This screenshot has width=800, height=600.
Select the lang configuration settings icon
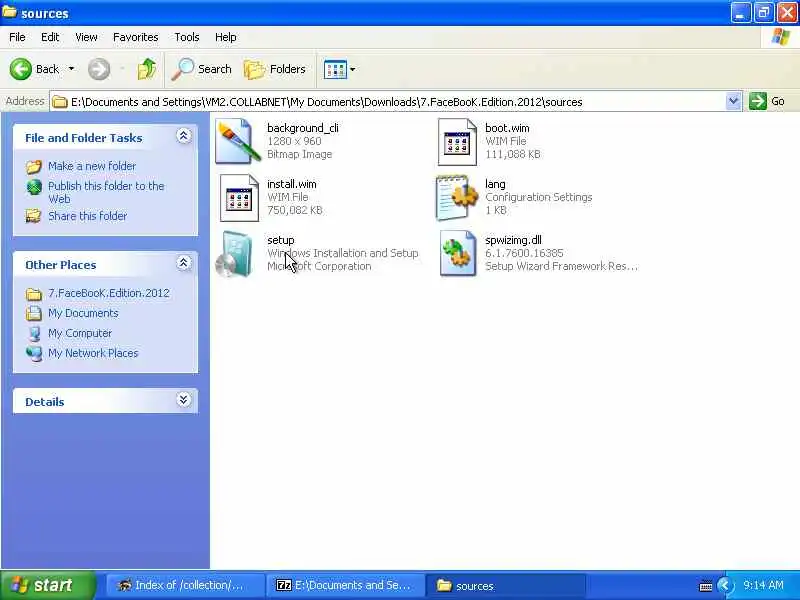pyautogui.click(x=457, y=197)
